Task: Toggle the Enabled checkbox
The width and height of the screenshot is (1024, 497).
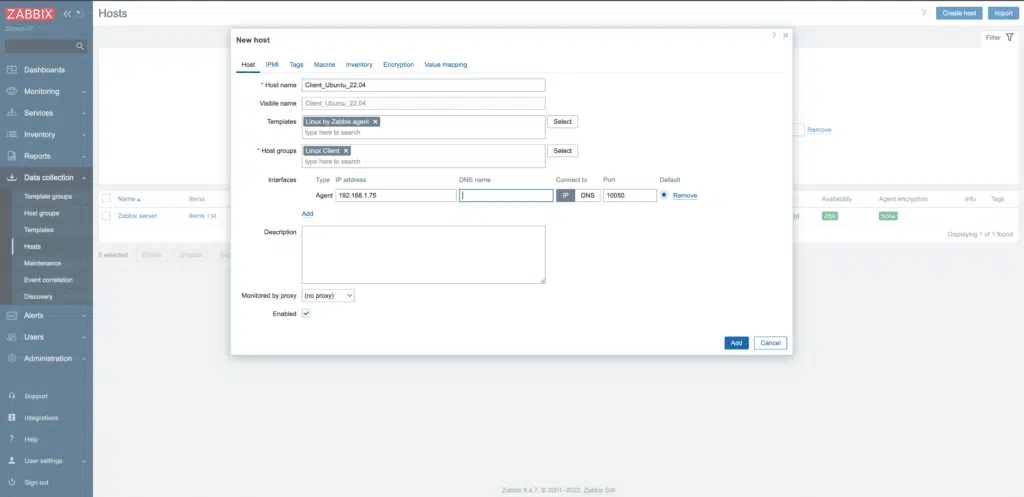Action: tap(306, 313)
